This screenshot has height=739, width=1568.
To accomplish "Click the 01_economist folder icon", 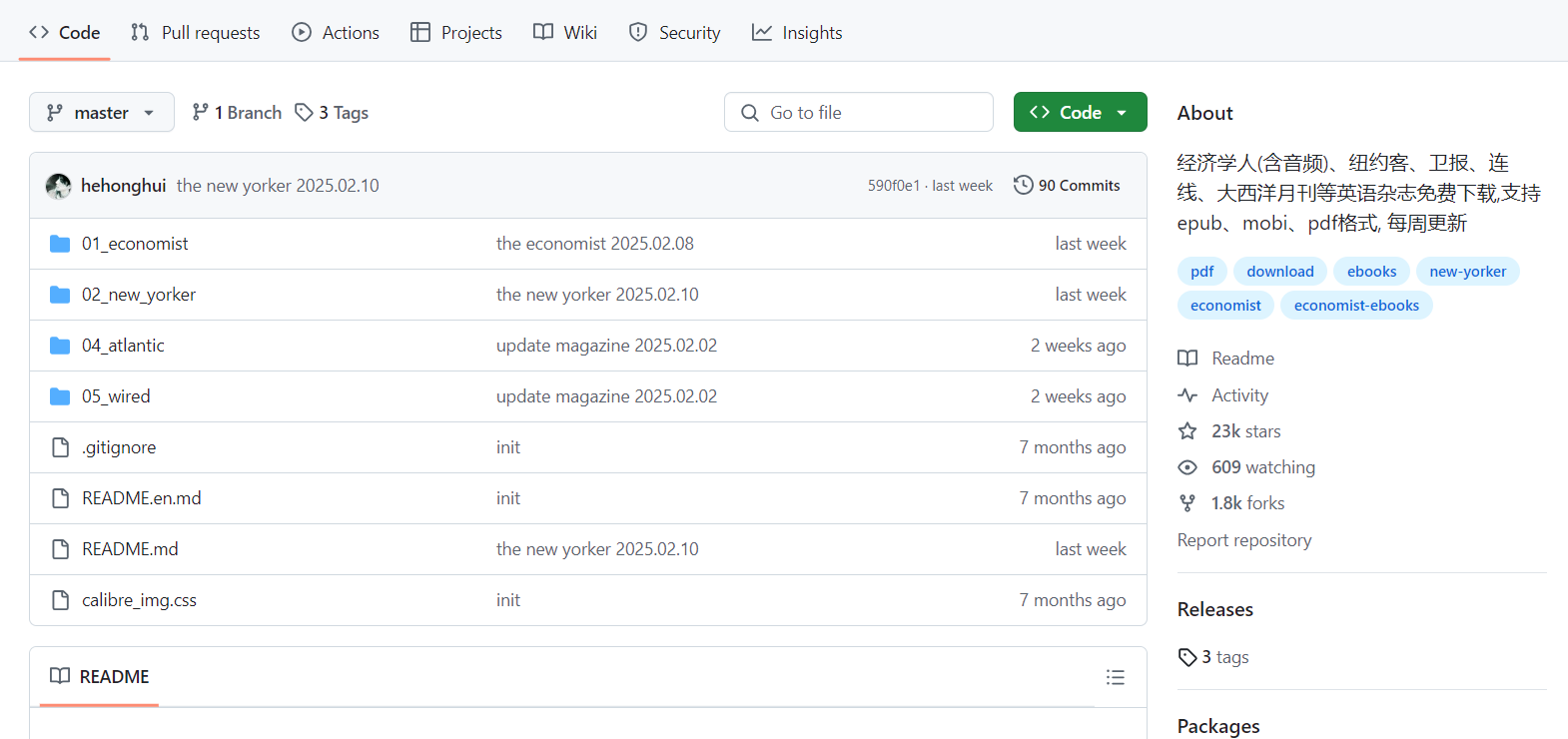I will click(x=60, y=244).
